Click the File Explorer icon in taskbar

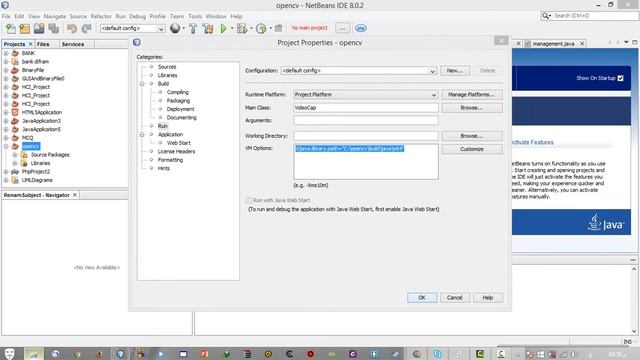34,354
